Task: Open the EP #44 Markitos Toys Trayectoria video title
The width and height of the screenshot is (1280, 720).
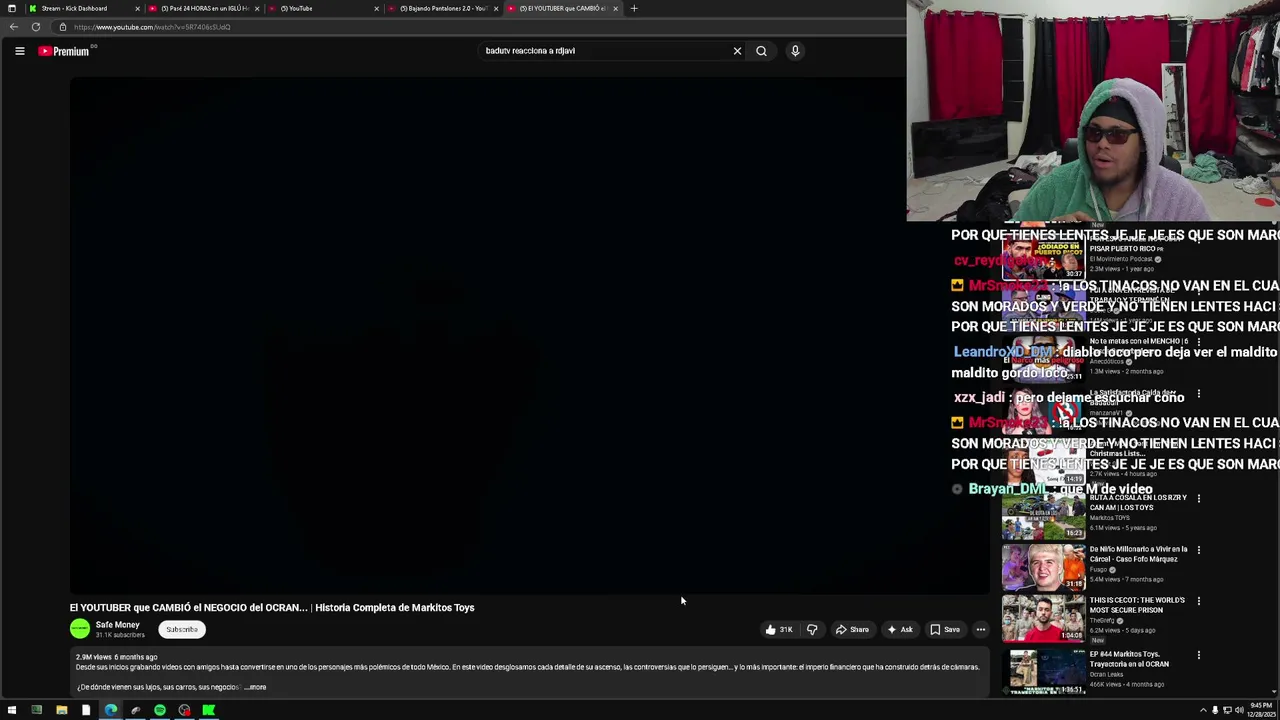Action: coord(1131,659)
